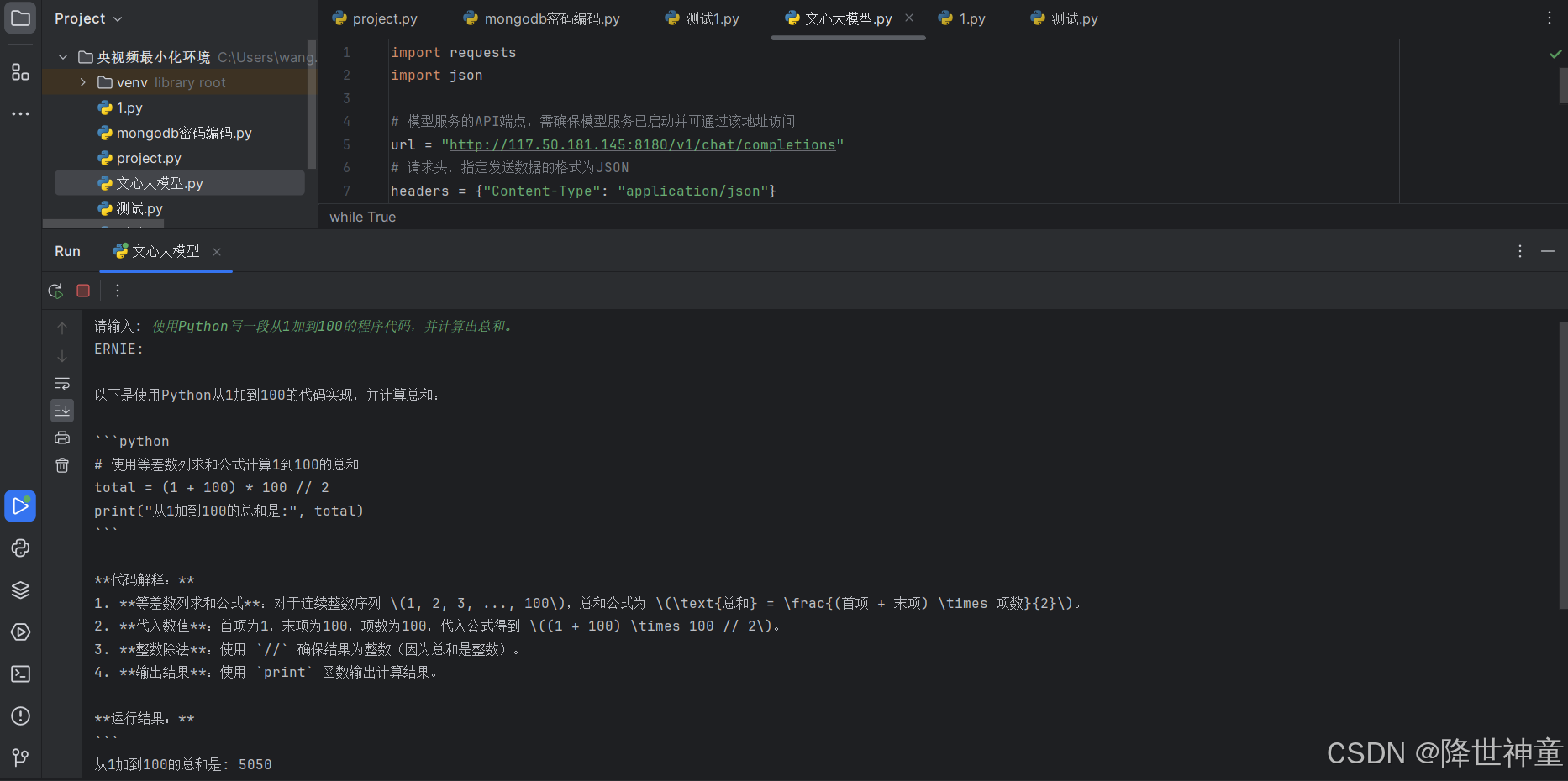Click the 从1加到100的总和是: 5050 result line
1568x781 pixels.
click(183, 764)
